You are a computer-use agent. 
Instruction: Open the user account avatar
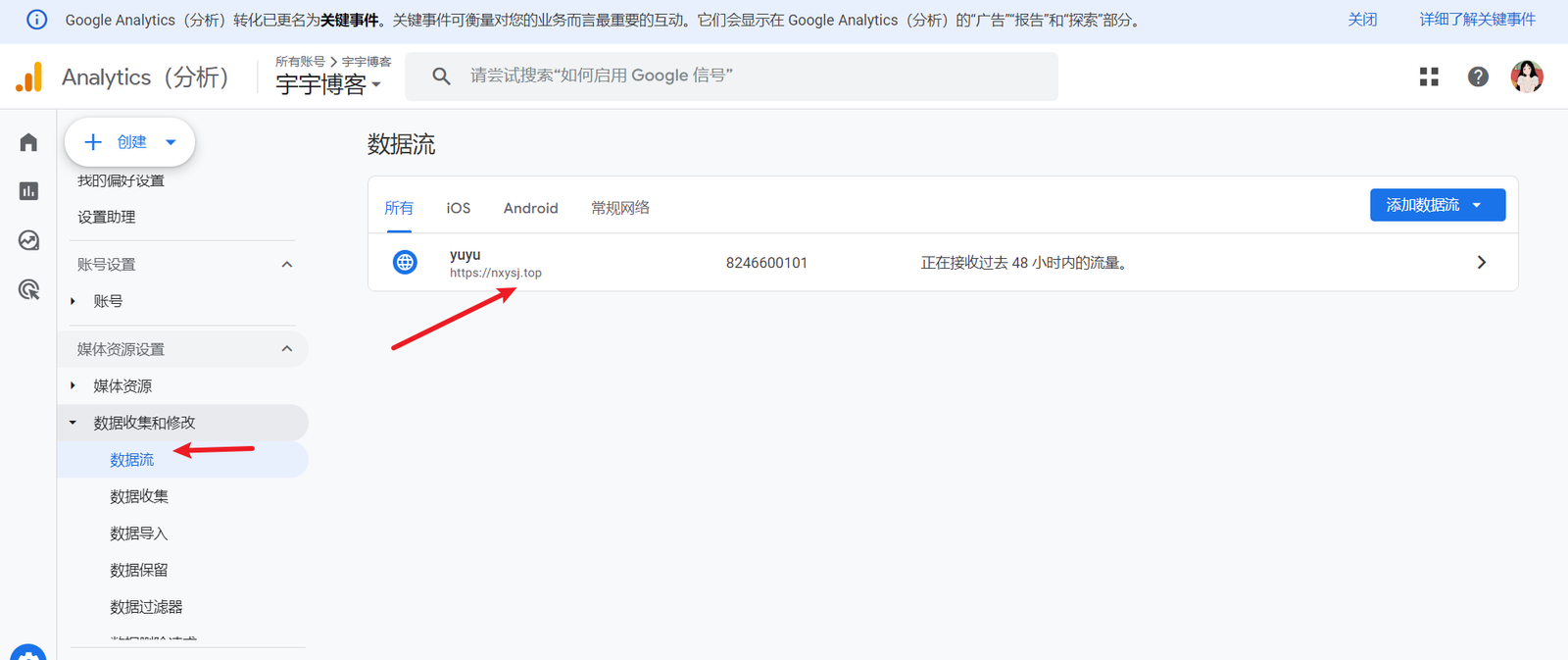point(1527,76)
